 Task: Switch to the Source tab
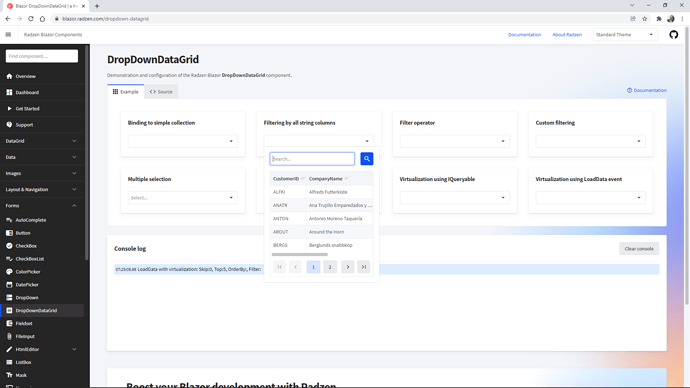tap(161, 92)
